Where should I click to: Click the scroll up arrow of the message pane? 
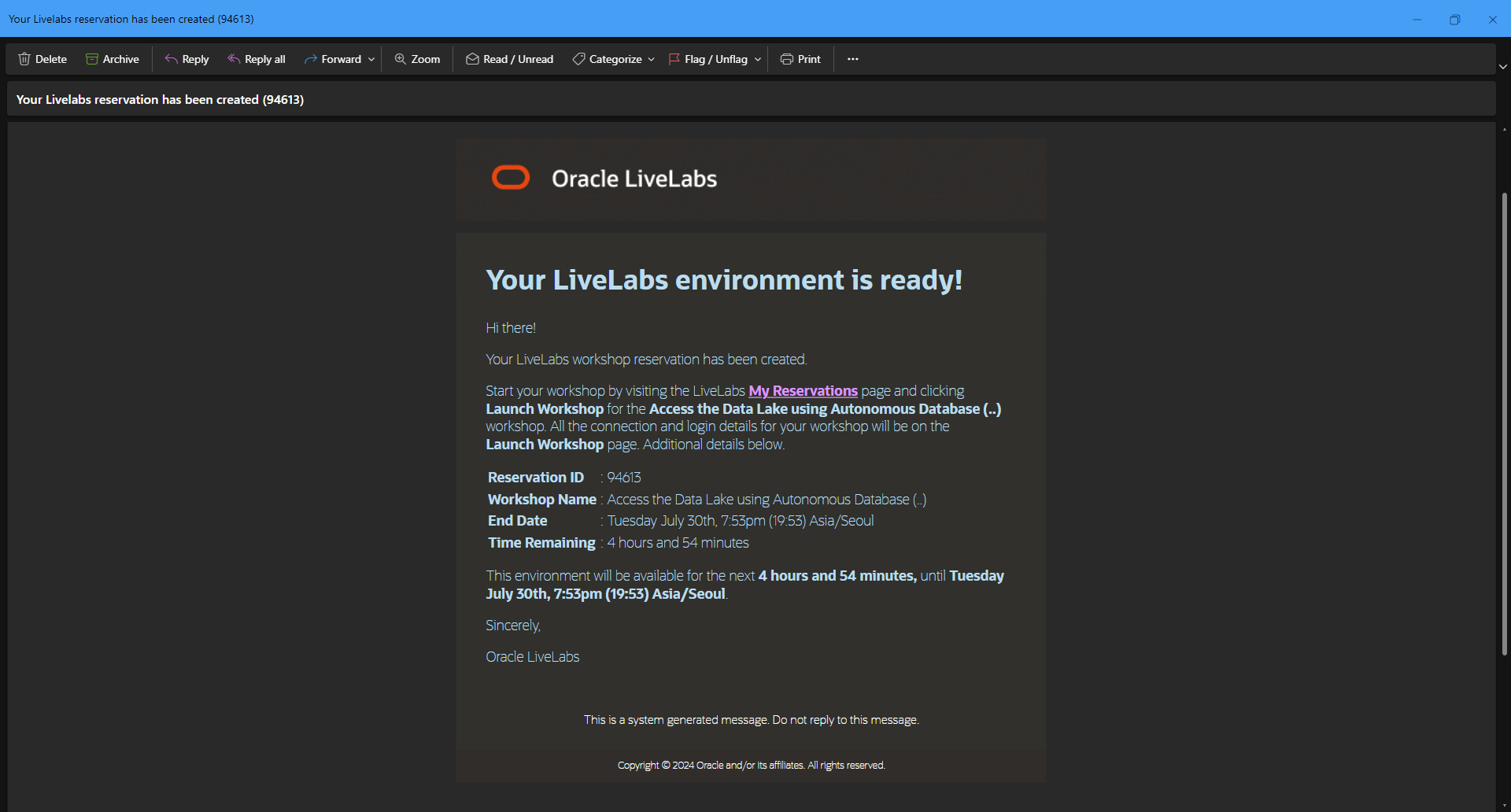[1504, 128]
